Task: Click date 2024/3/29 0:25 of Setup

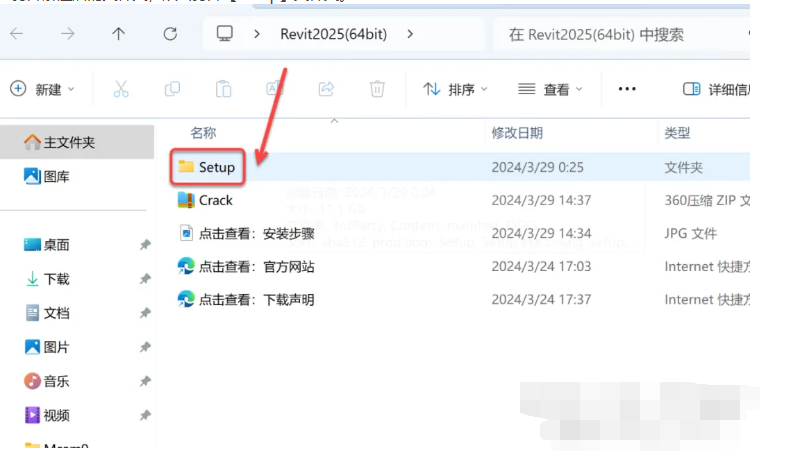Action: [x=537, y=167]
